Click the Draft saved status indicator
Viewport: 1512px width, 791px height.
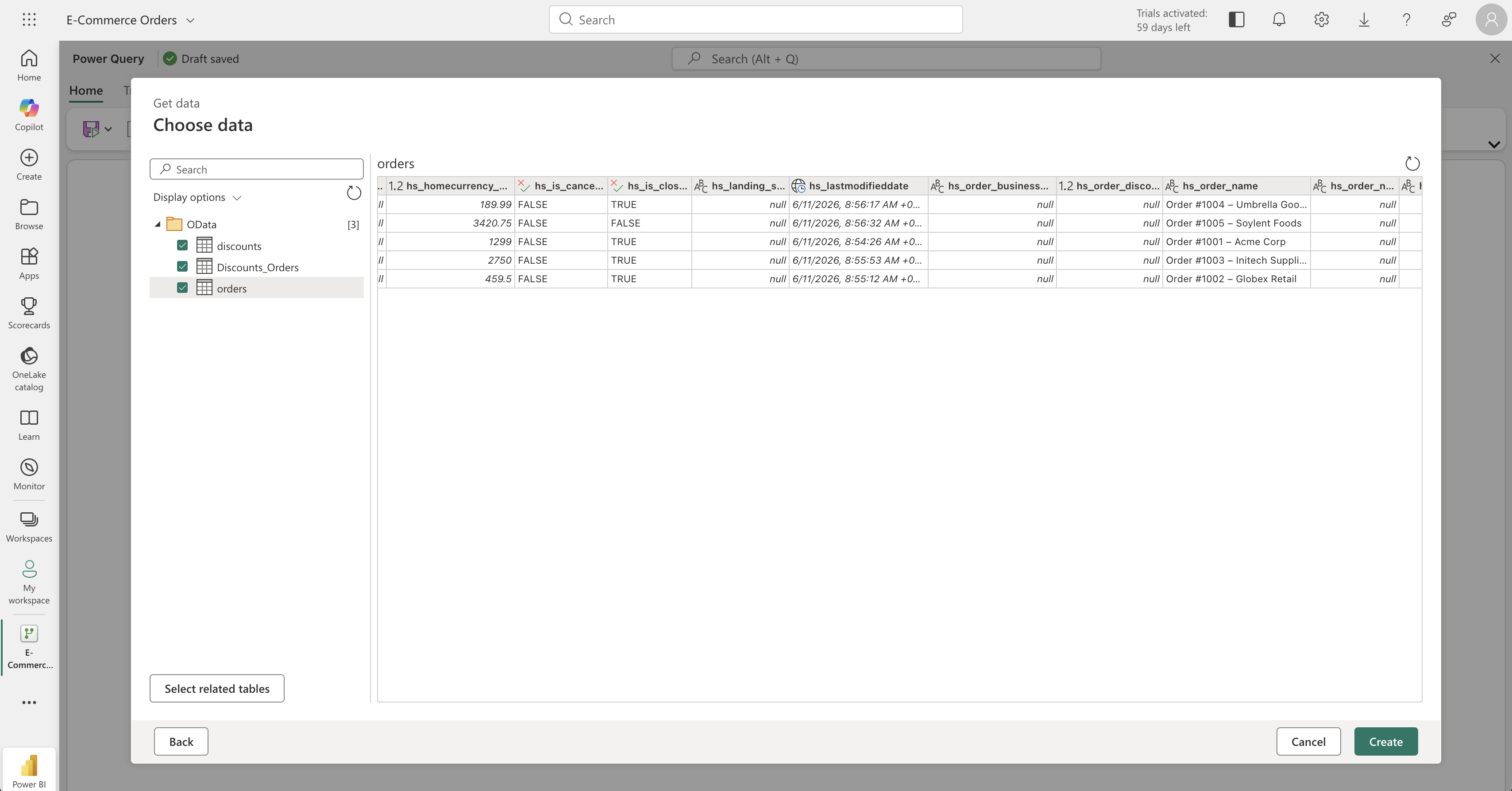(x=201, y=59)
